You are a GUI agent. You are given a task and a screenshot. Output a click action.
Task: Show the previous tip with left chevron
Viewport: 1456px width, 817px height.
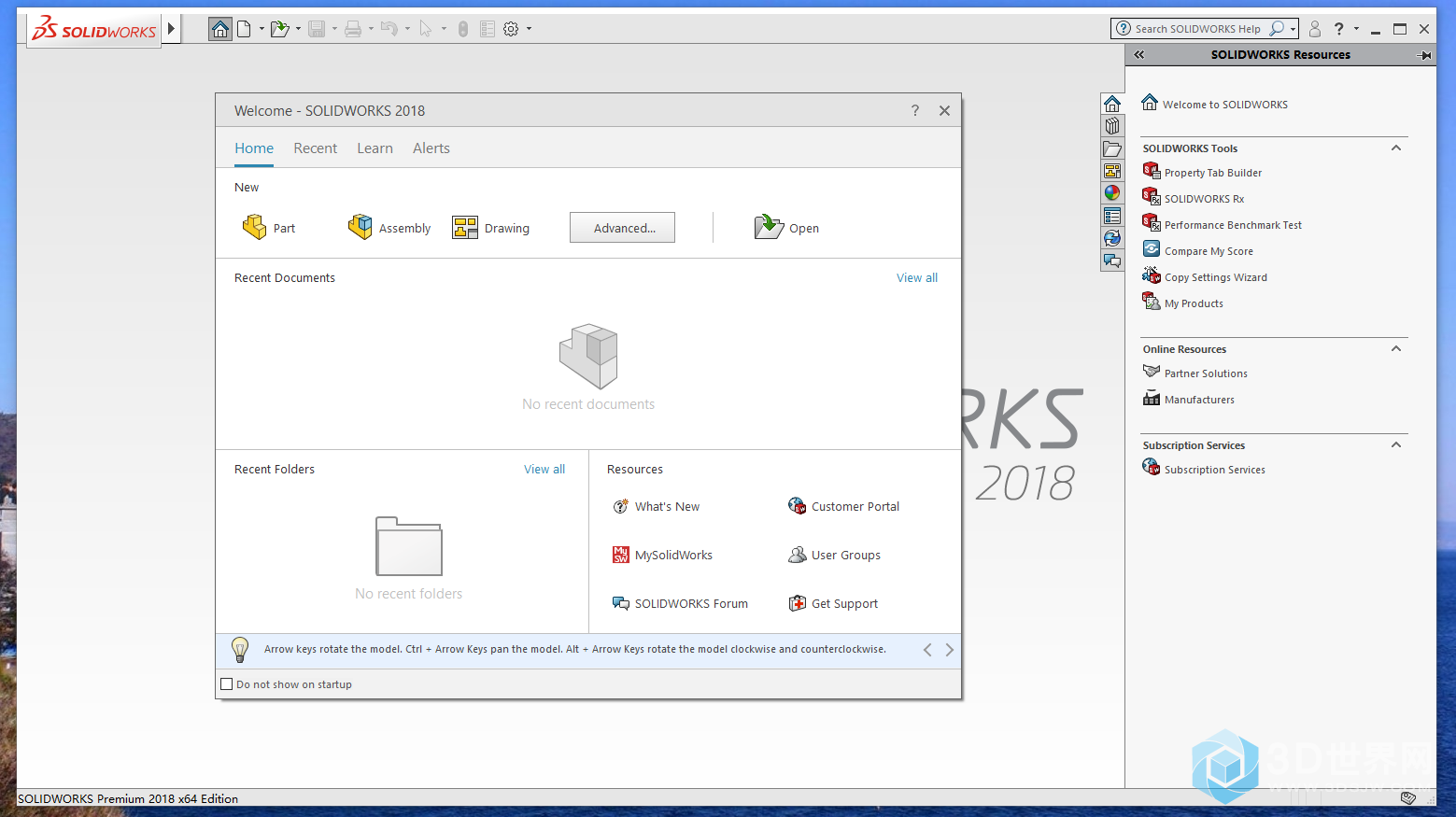click(x=927, y=650)
